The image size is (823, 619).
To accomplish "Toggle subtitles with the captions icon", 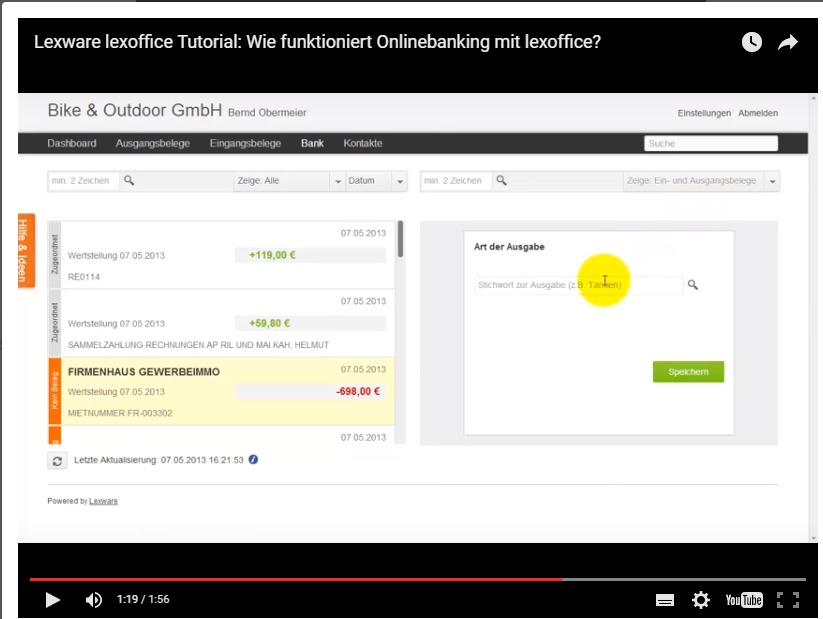I will (x=663, y=599).
